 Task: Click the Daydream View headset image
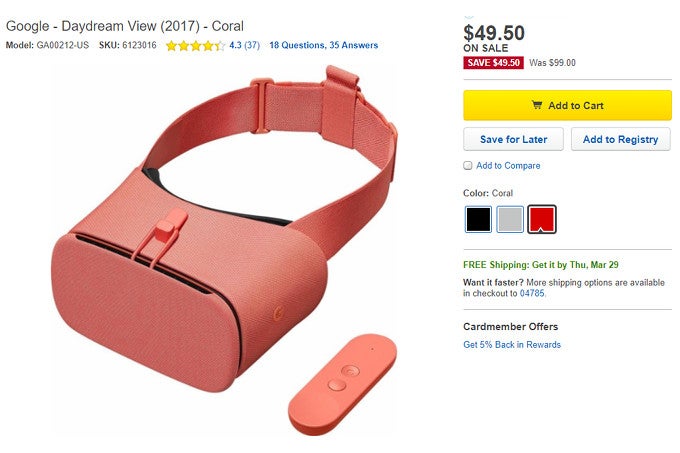click(x=224, y=228)
